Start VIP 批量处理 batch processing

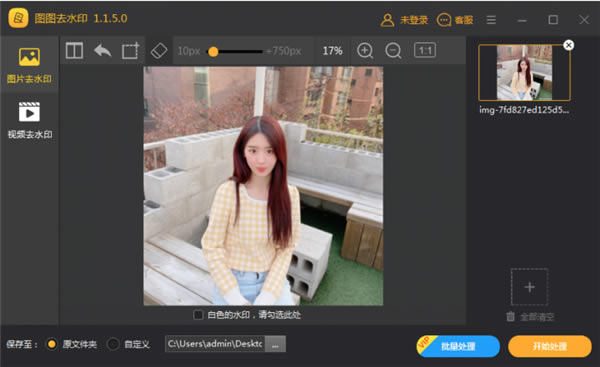pyautogui.click(x=458, y=346)
